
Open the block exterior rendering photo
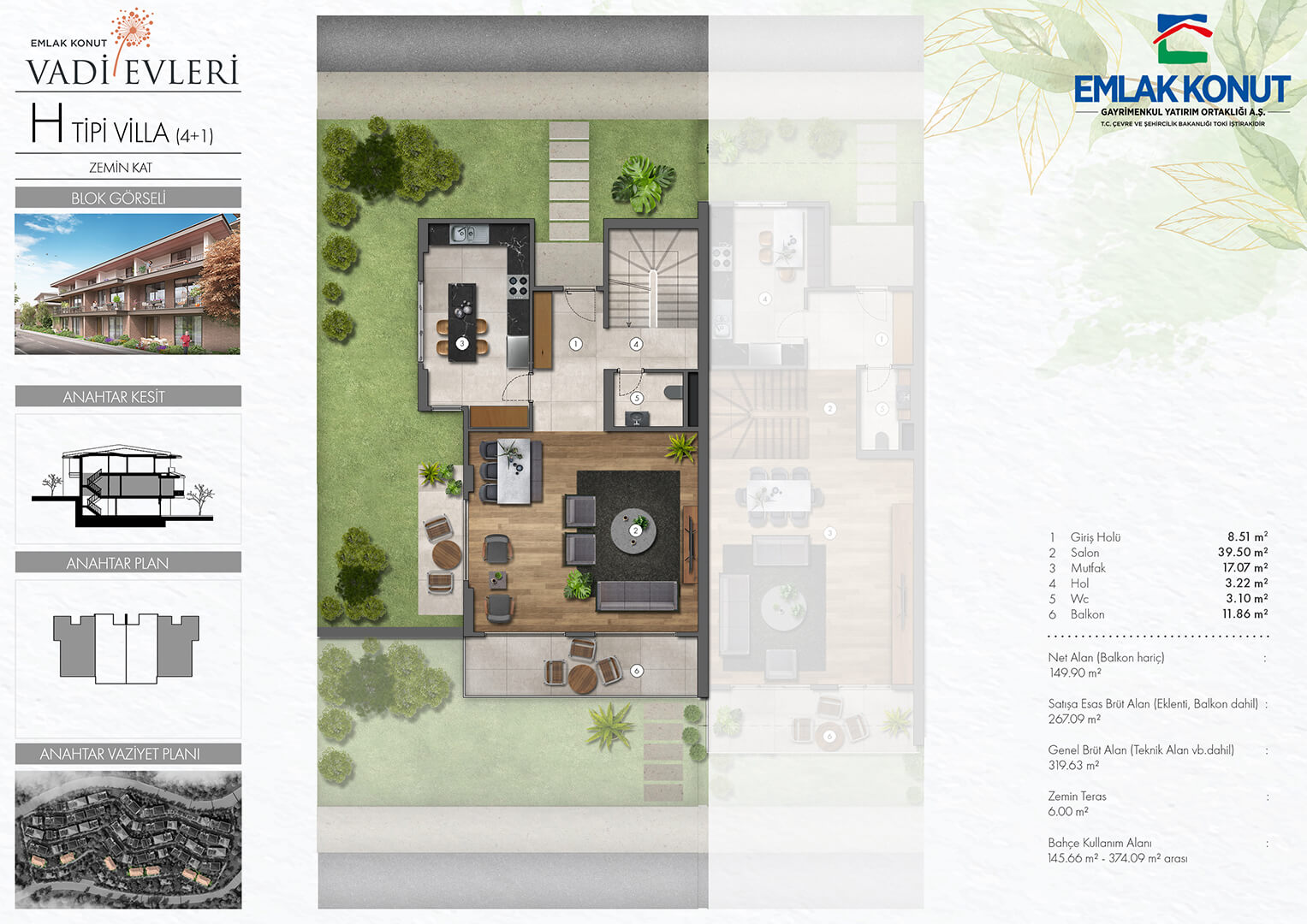tap(128, 284)
